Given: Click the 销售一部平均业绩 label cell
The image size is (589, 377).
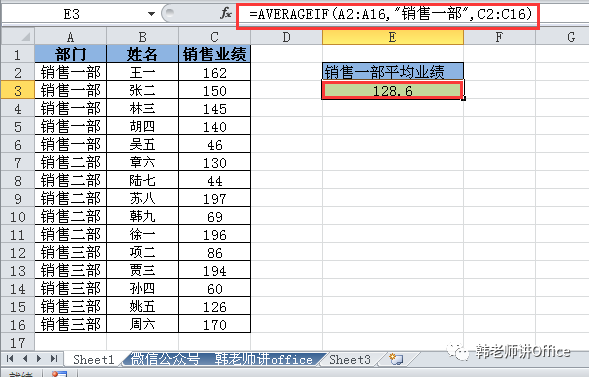Looking at the screenshot, I should tap(393, 71).
